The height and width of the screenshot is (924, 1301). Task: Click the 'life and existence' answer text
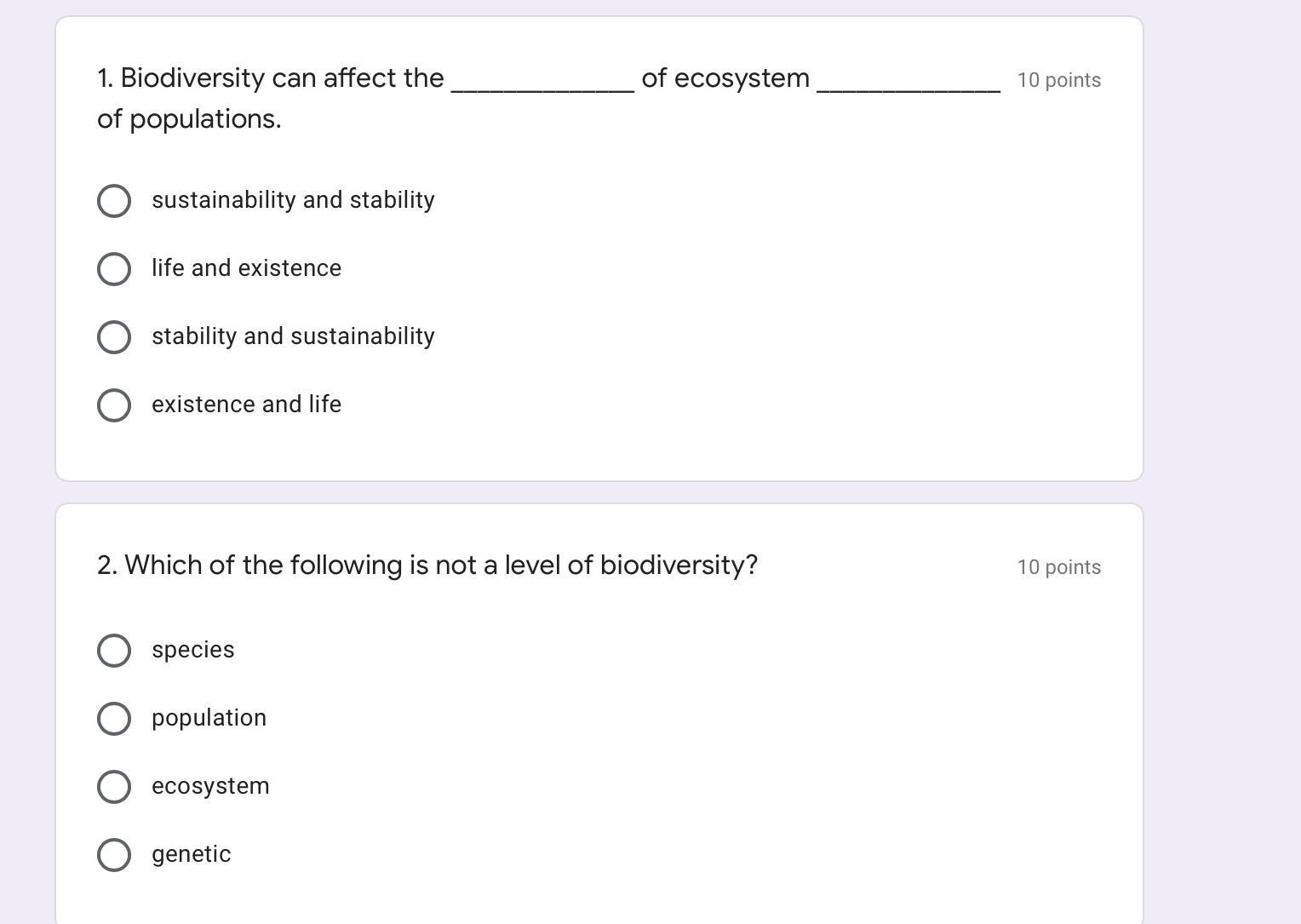click(246, 268)
